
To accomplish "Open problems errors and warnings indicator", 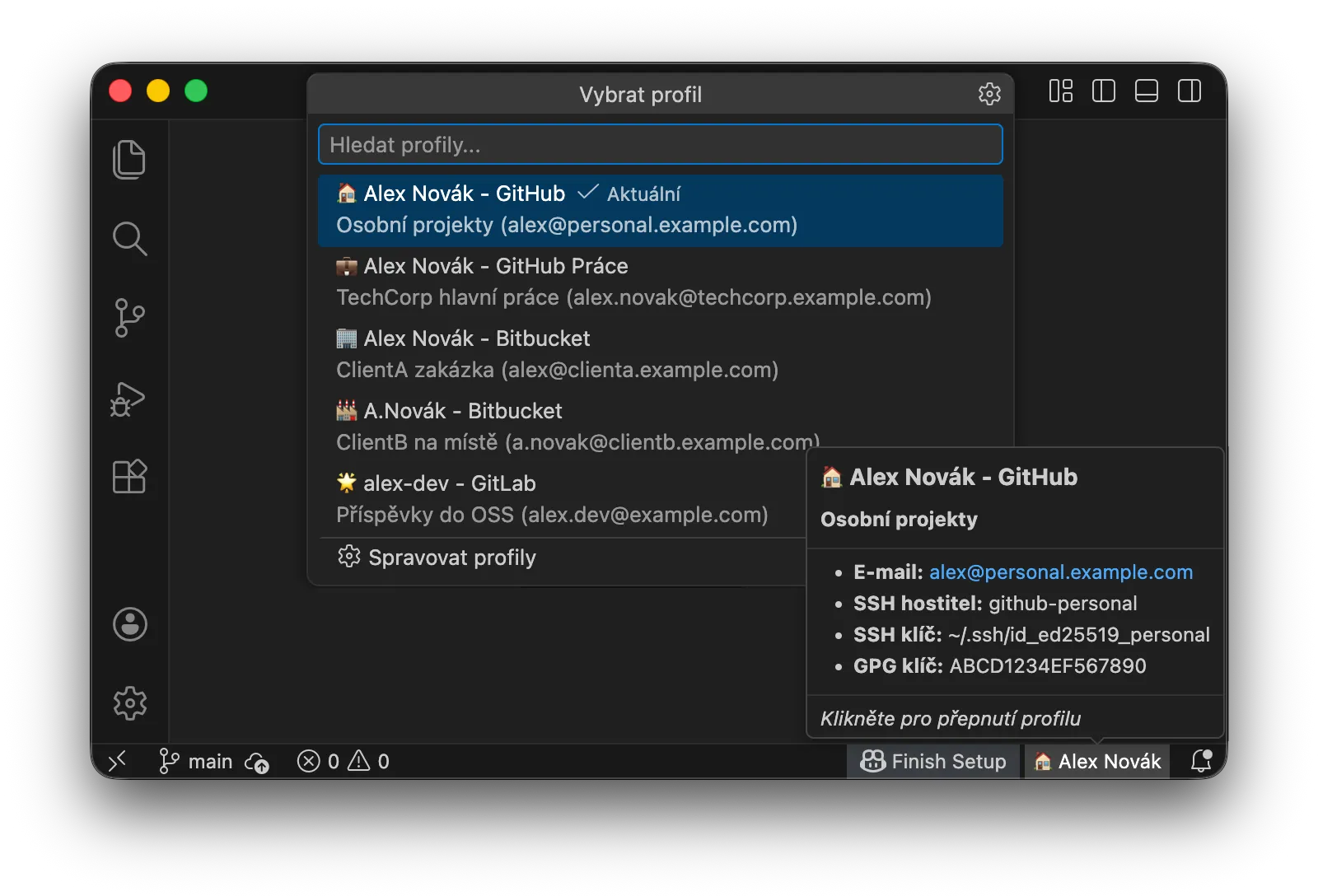I will tap(344, 761).
